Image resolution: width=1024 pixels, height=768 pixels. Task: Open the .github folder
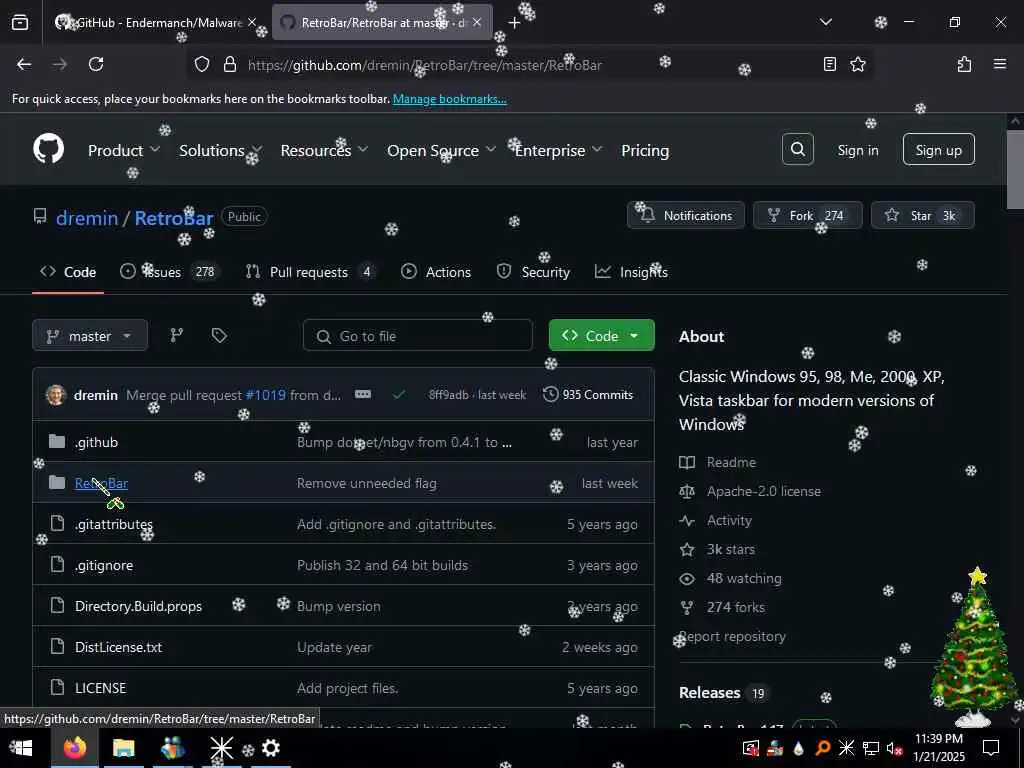click(x=96, y=442)
